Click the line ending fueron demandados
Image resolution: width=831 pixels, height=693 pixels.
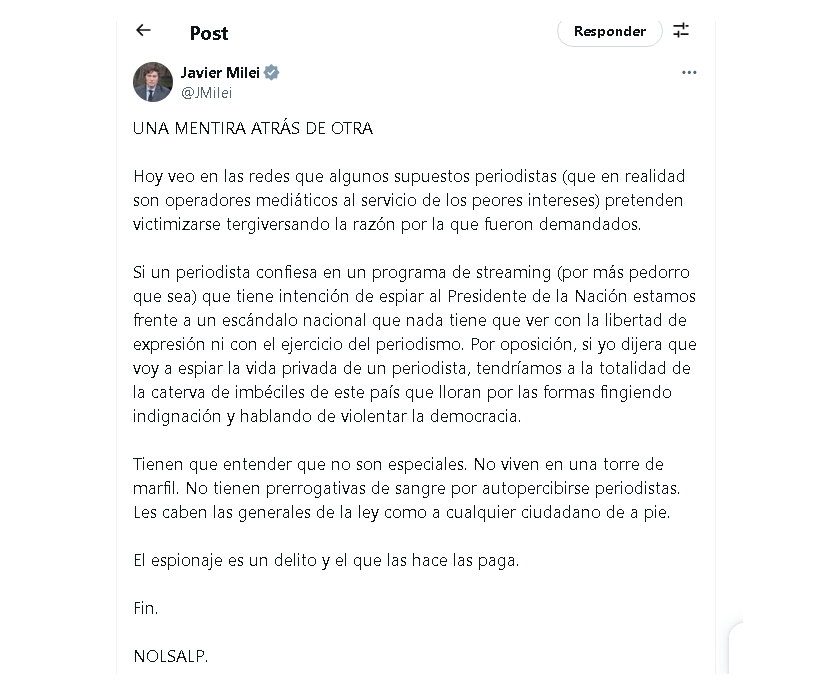387,224
